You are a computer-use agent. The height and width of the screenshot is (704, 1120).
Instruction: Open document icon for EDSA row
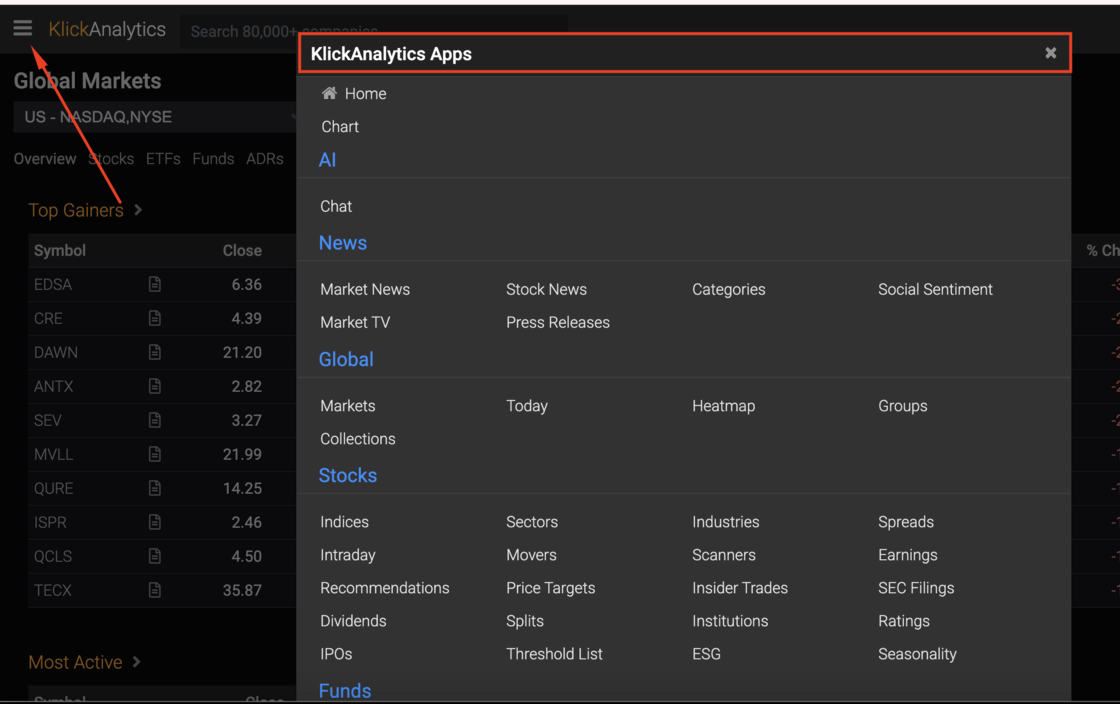coord(154,284)
